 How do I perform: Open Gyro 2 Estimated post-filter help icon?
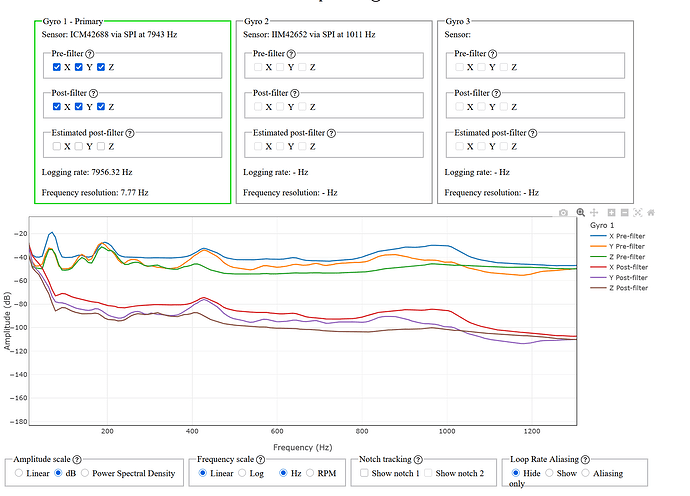click(331, 133)
